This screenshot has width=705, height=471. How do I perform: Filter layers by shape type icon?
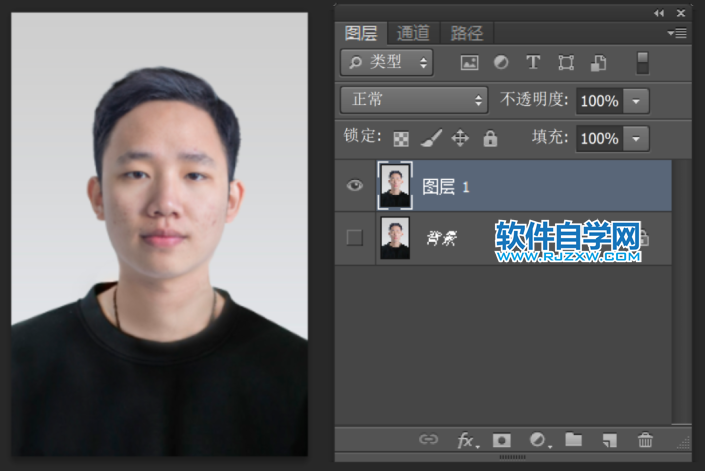pos(566,62)
